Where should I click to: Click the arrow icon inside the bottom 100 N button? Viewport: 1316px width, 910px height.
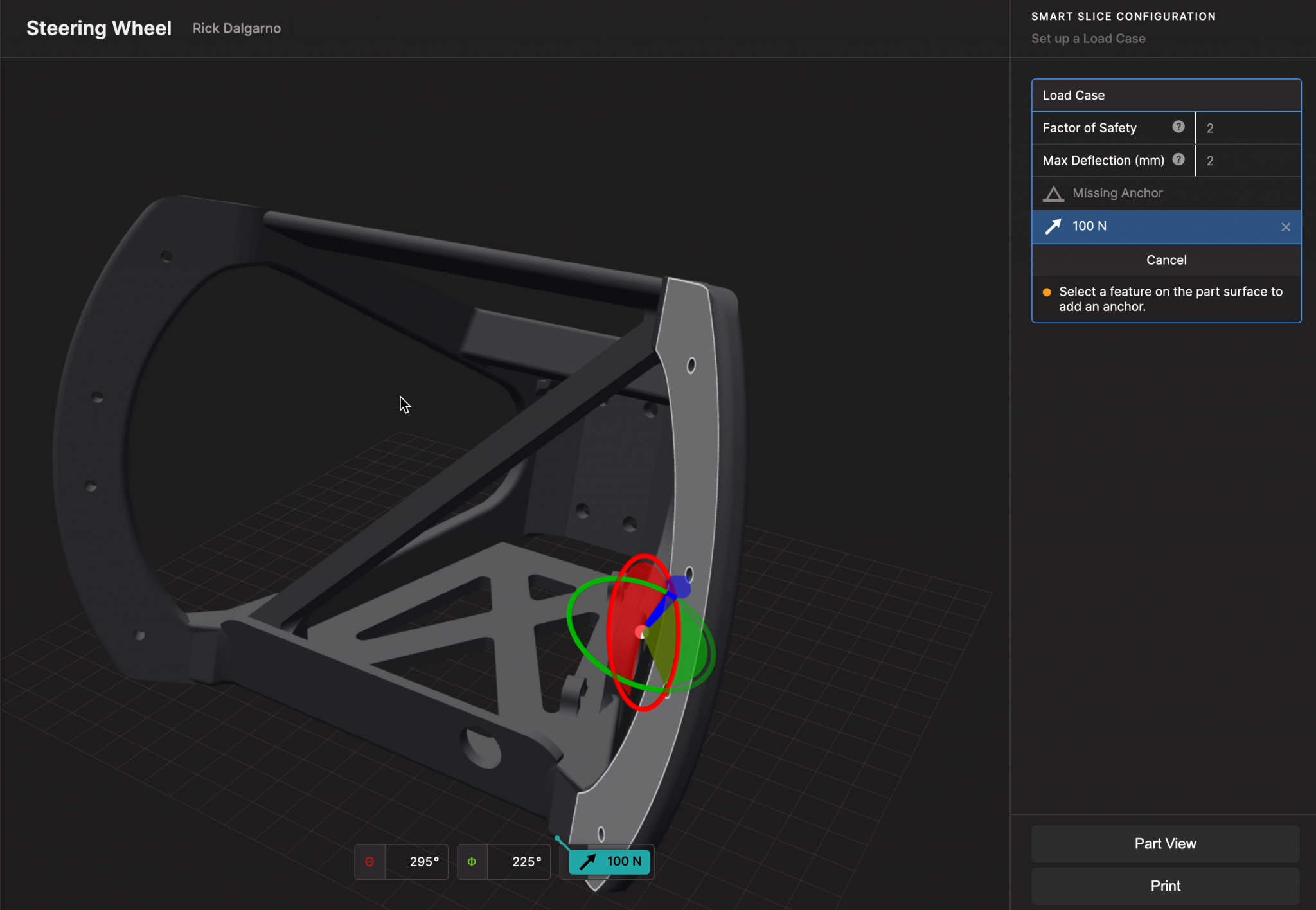click(587, 861)
